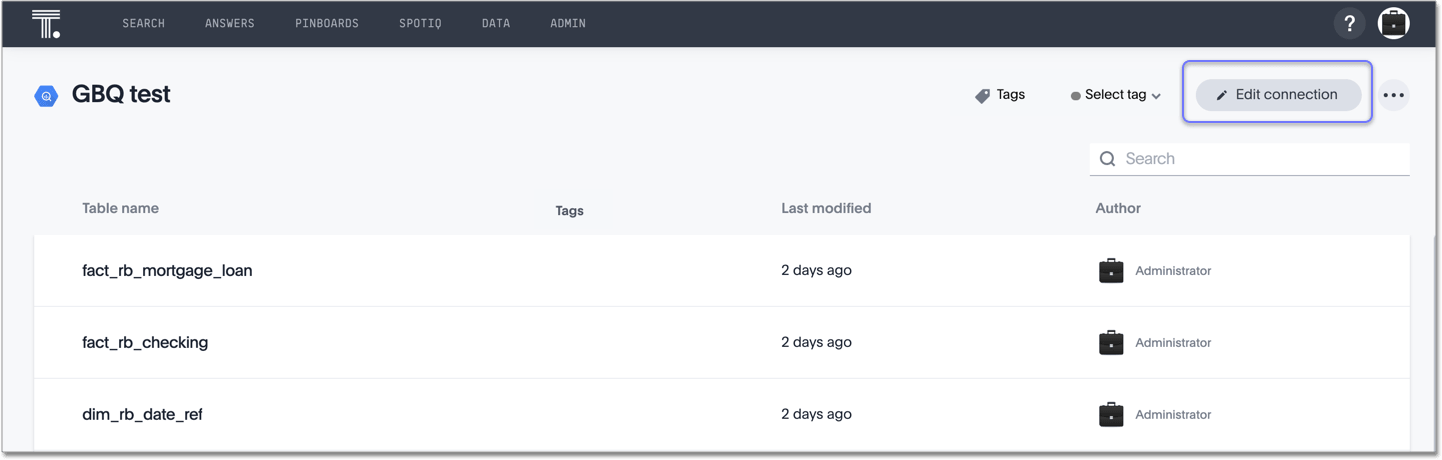Focus the table Search input field
The height and width of the screenshot is (460, 1442).
(1260, 159)
